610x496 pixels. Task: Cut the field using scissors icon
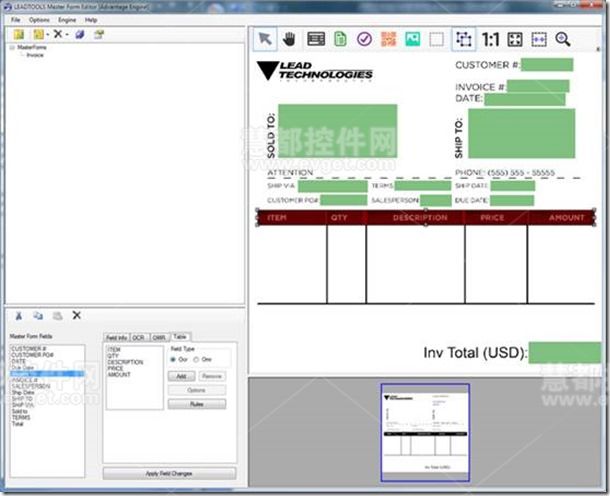click(18, 315)
